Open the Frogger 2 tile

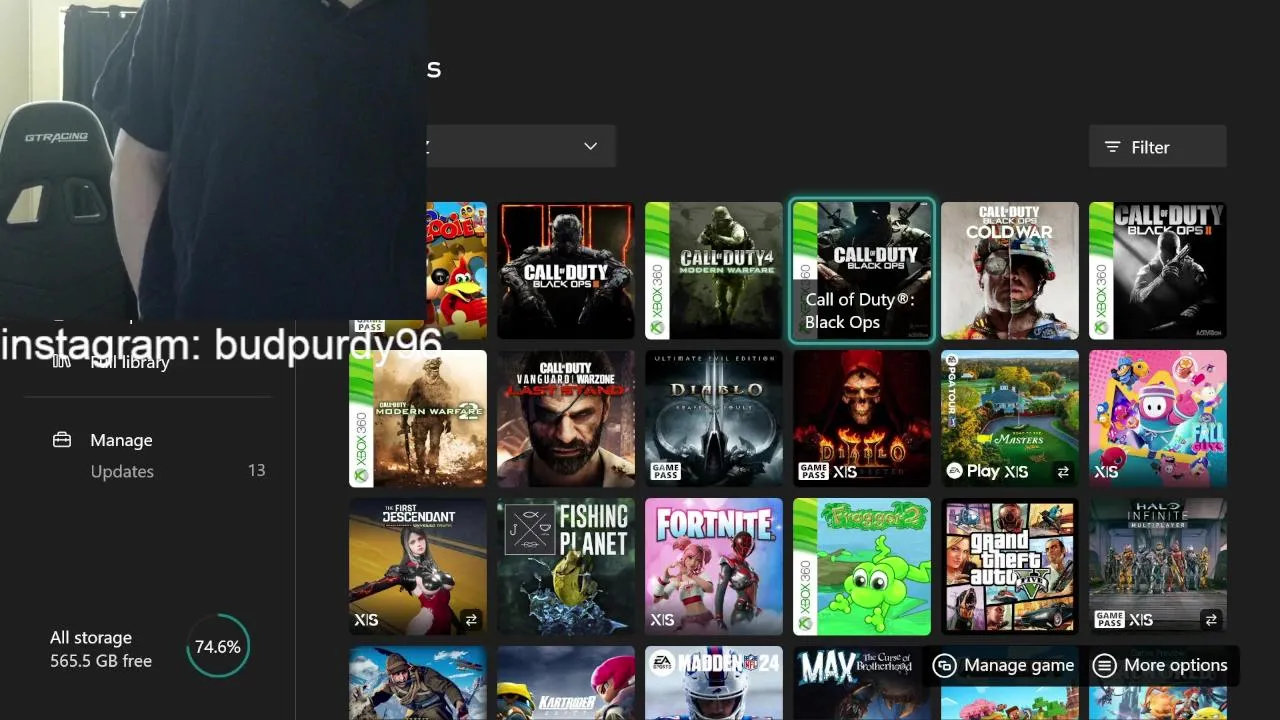862,566
